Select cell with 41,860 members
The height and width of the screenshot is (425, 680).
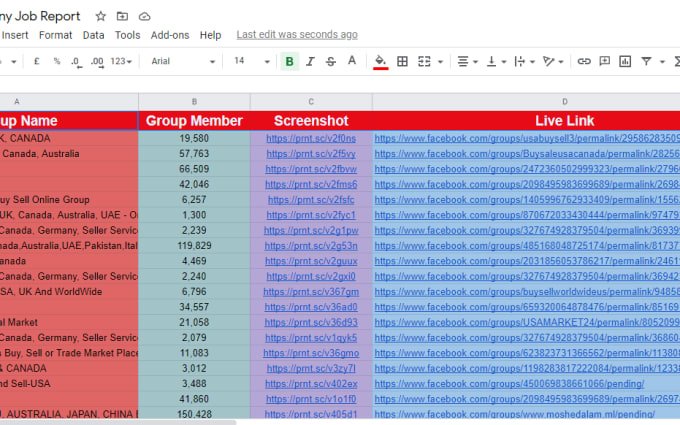pyautogui.click(x=194, y=399)
